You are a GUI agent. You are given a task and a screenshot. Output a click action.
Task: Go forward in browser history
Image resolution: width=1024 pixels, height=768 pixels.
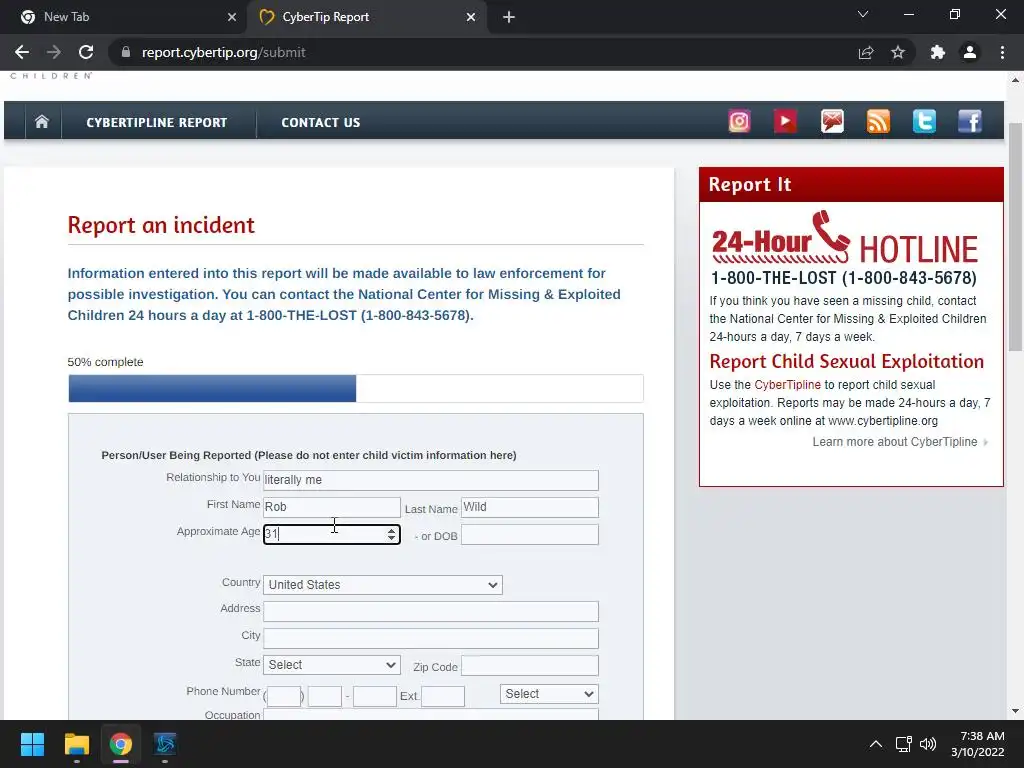[54, 52]
